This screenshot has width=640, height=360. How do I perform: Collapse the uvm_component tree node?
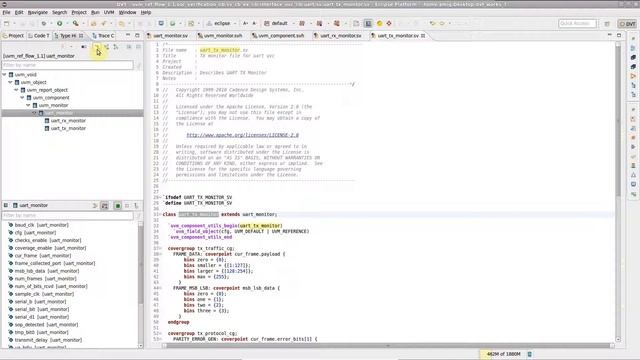22,98
